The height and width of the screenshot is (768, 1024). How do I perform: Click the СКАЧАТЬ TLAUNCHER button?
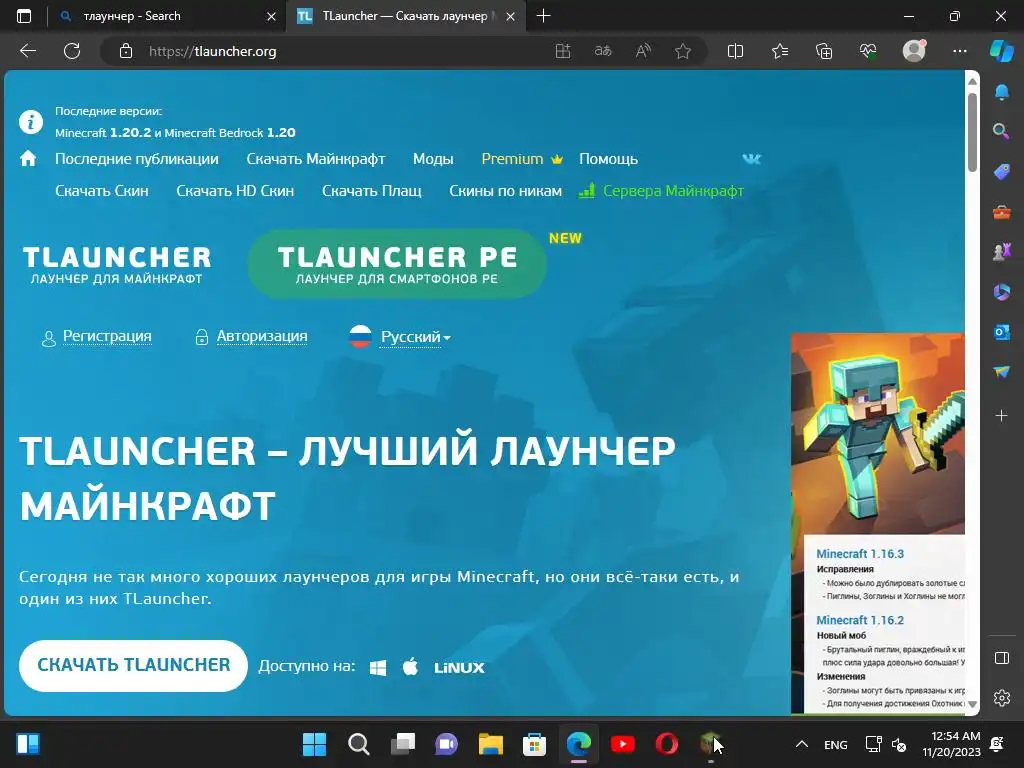133,665
